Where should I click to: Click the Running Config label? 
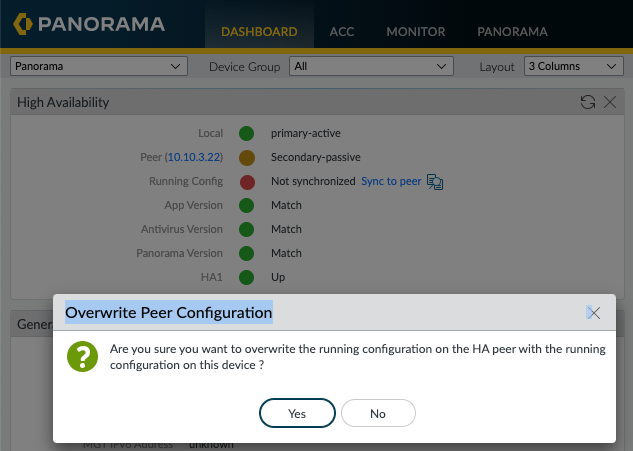(x=186, y=181)
